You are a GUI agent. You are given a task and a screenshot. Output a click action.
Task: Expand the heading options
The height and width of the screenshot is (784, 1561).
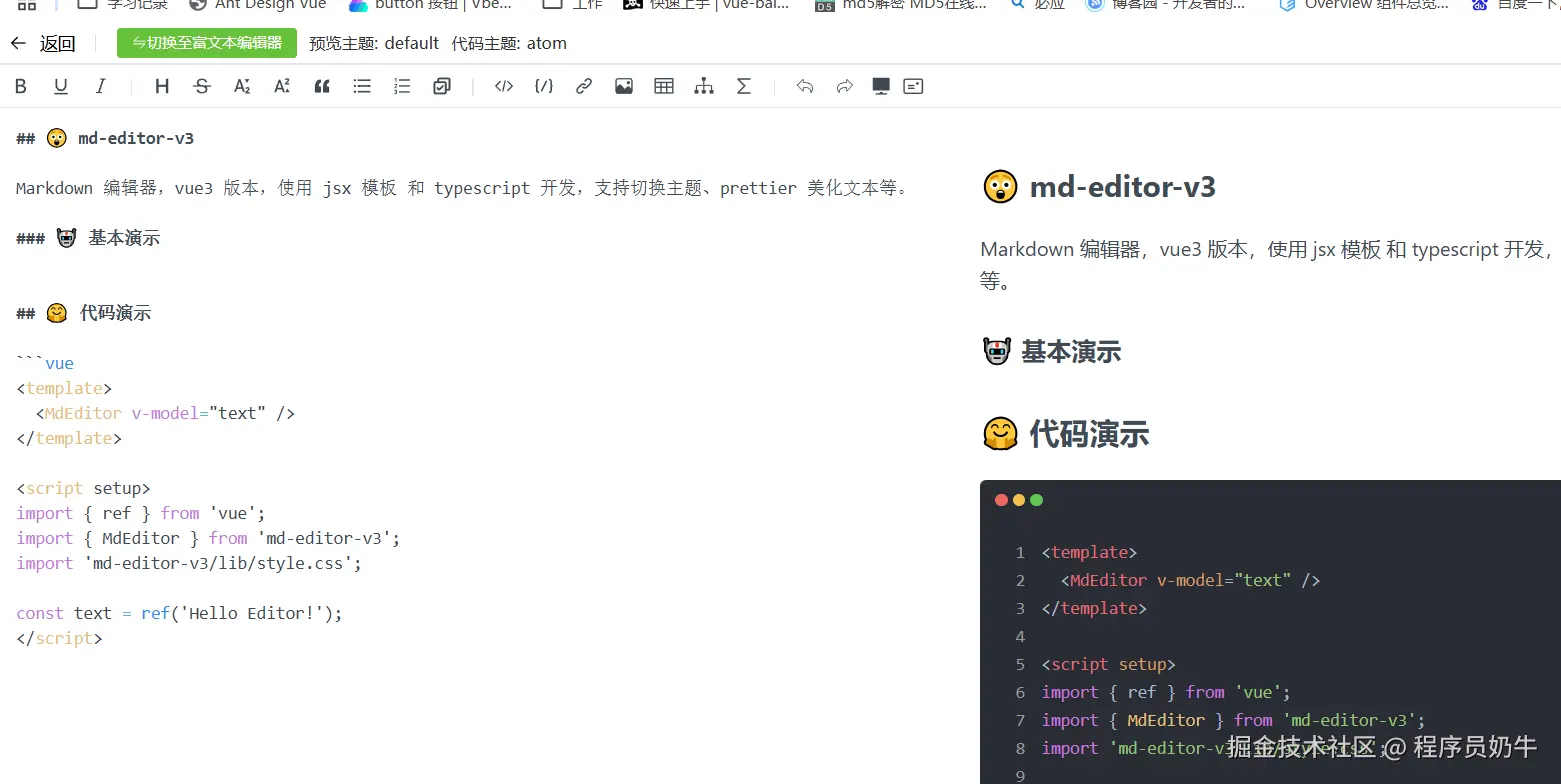162,86
